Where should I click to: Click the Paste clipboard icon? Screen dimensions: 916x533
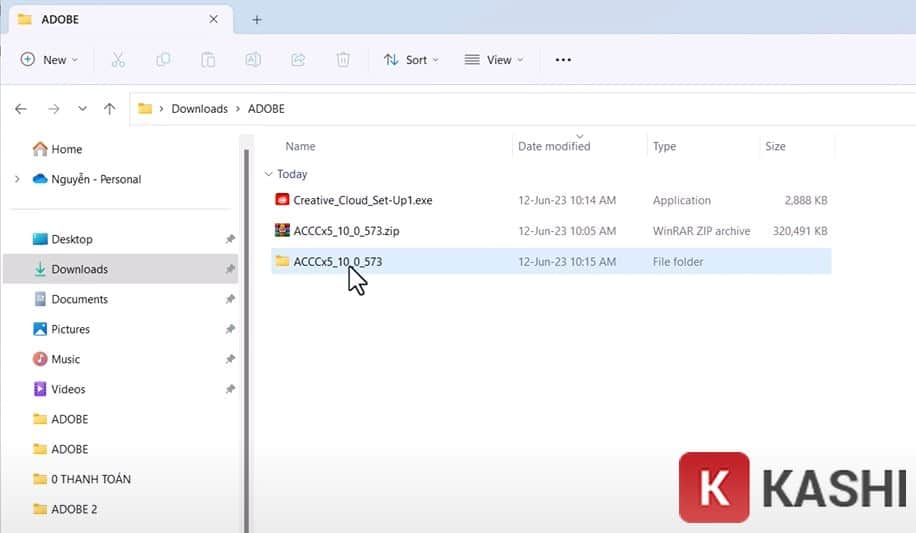[208, 60]
